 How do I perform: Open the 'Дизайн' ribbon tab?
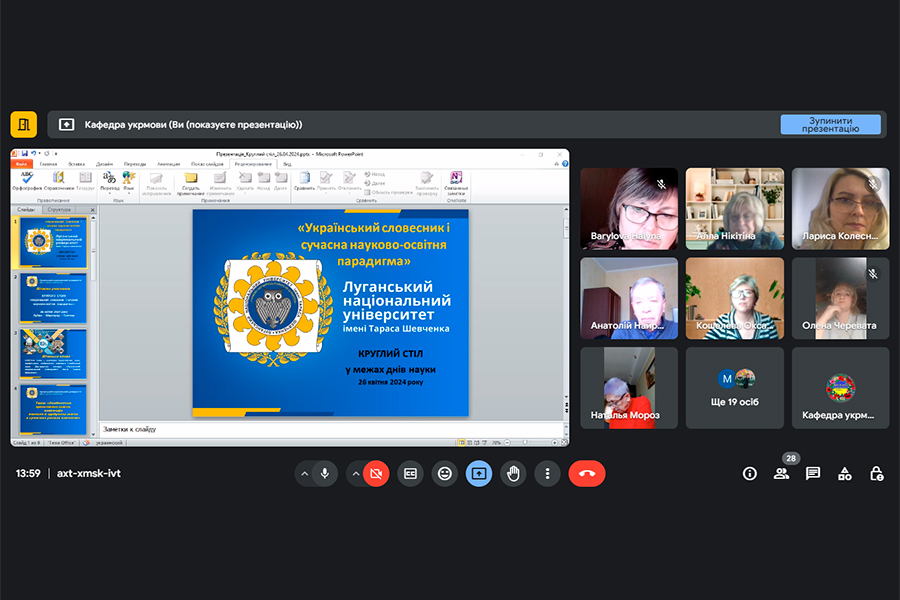pos(105,164)
